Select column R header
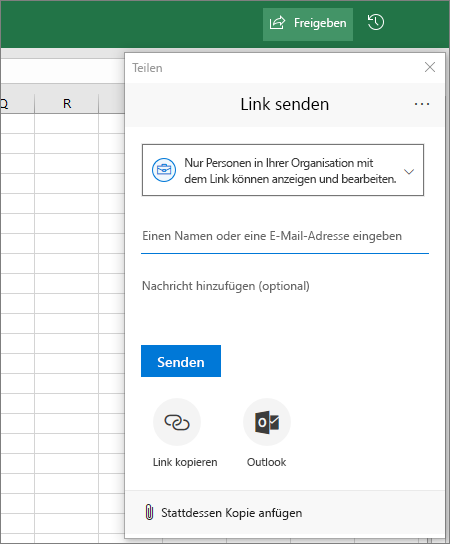Image resolution: width=450 pixels, height=544 pixels. (67, 104)
